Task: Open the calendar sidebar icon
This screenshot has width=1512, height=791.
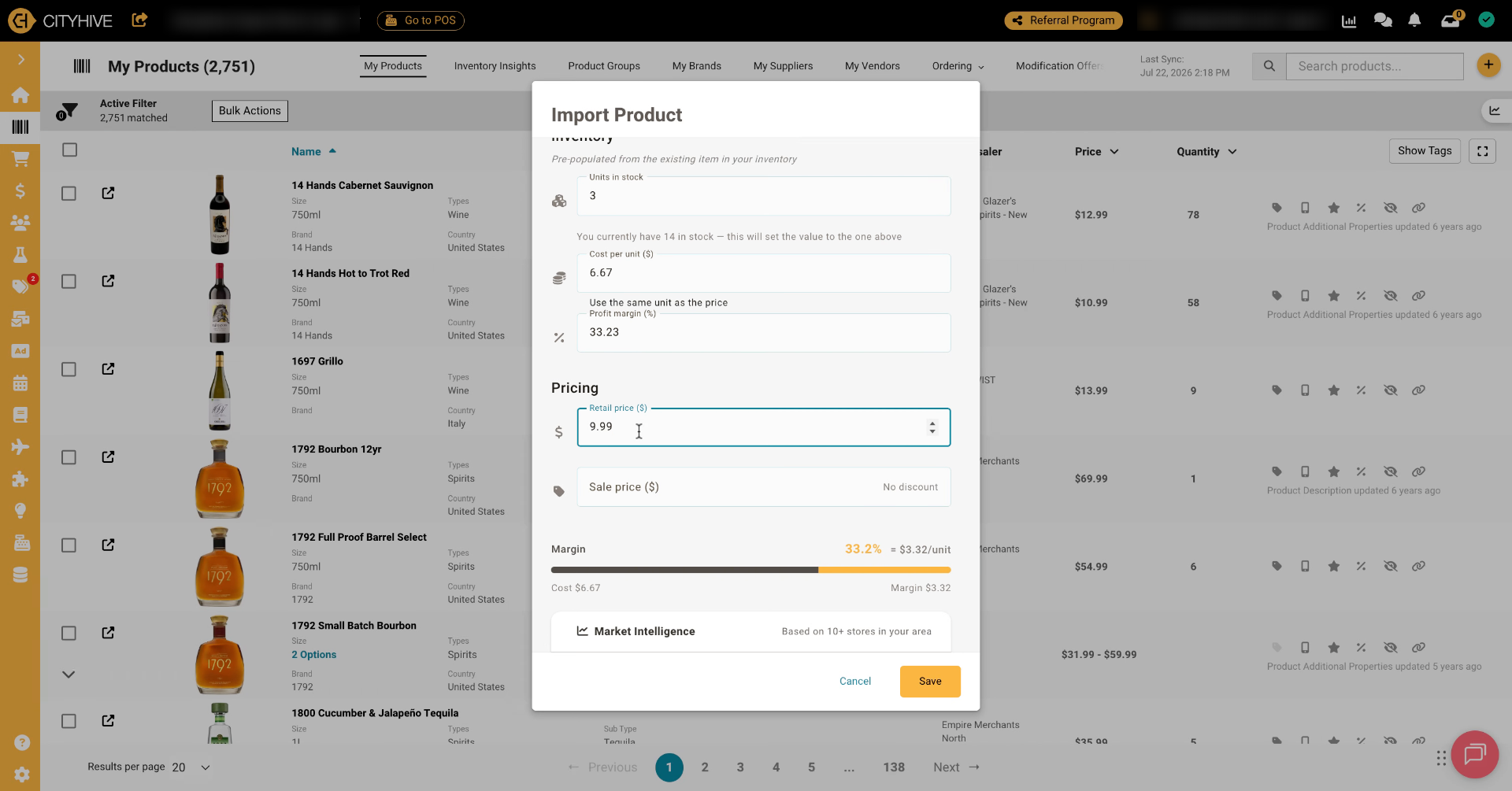Action: (x=20, y=383)
